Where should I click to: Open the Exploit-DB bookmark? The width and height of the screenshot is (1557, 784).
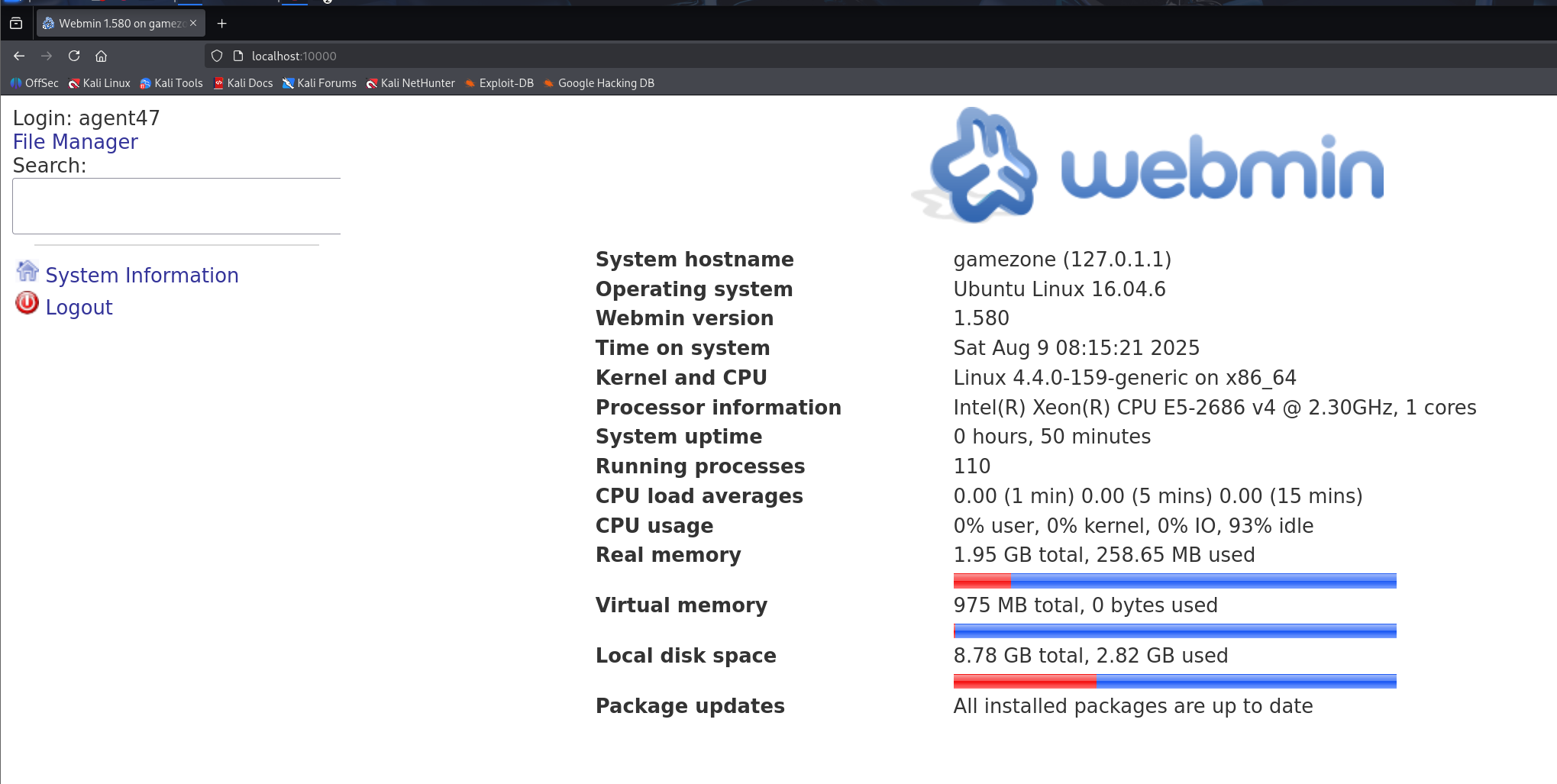click(x=499, y=83)
